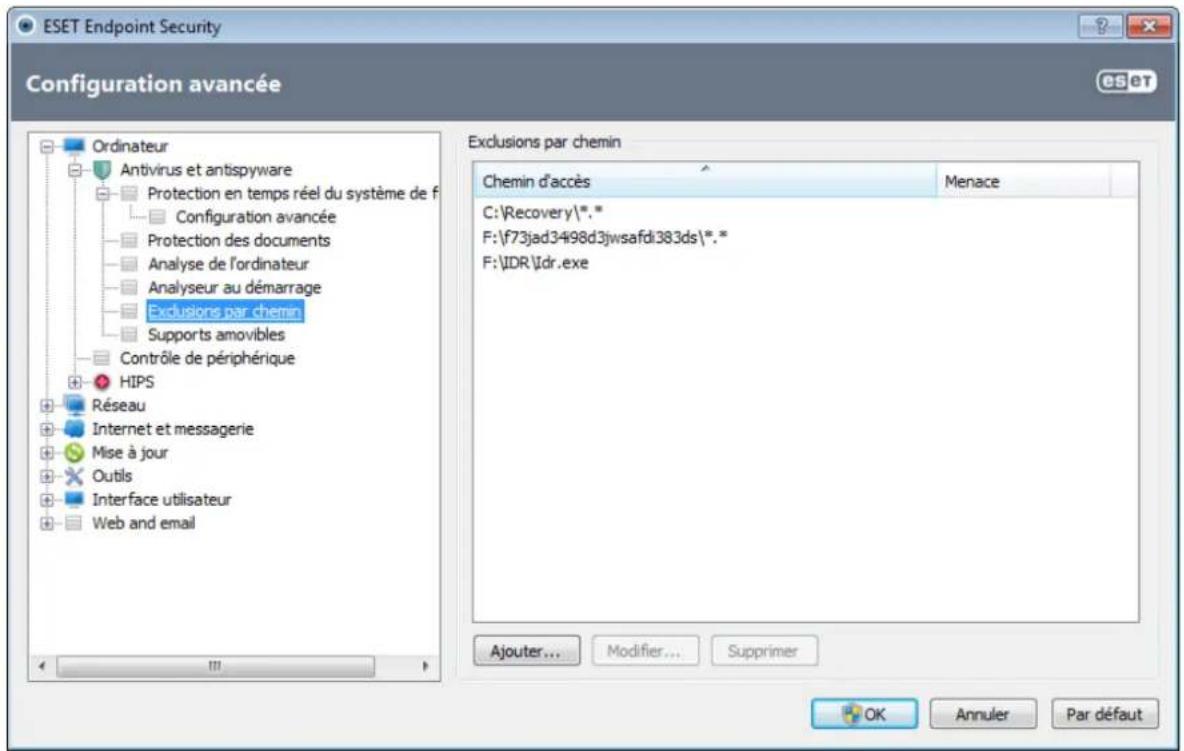Image resolution: width=1184 pixels, height=751 pixels.
Task: Click the tree scrollbar right arrow
Action: pos(426,666)
